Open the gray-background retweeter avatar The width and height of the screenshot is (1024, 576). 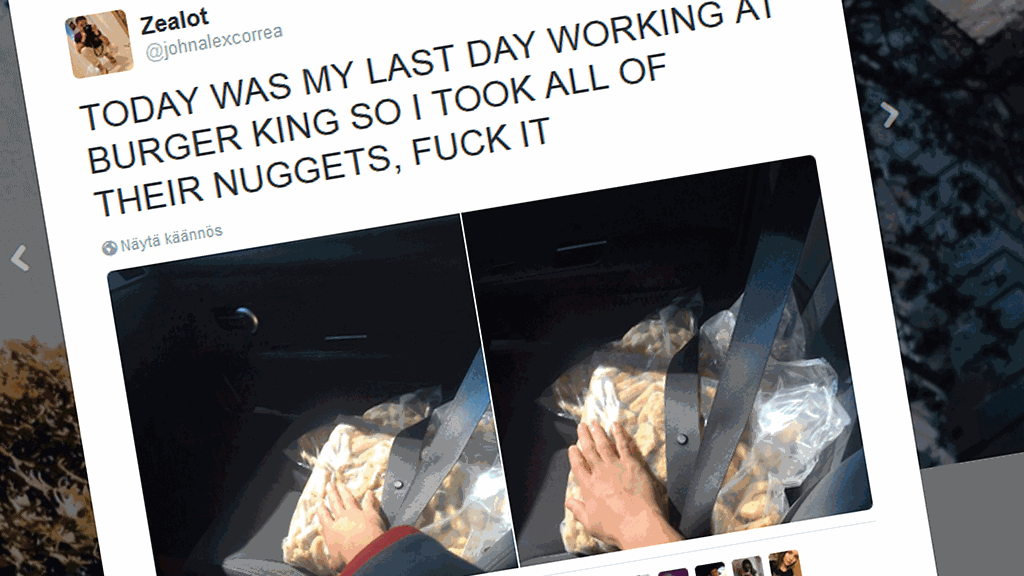[x=748, y=566]
